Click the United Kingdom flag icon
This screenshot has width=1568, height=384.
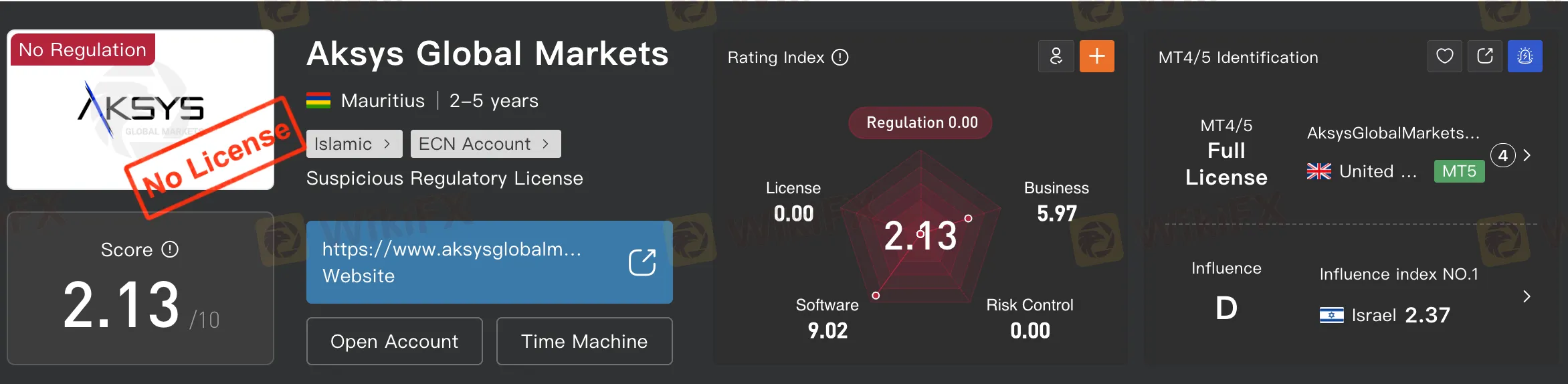point(1319,172)
